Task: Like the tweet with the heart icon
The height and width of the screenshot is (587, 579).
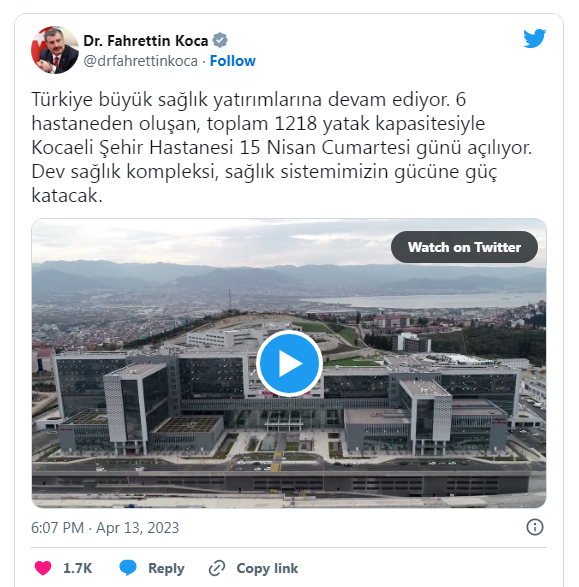Action: pos(43,568)
